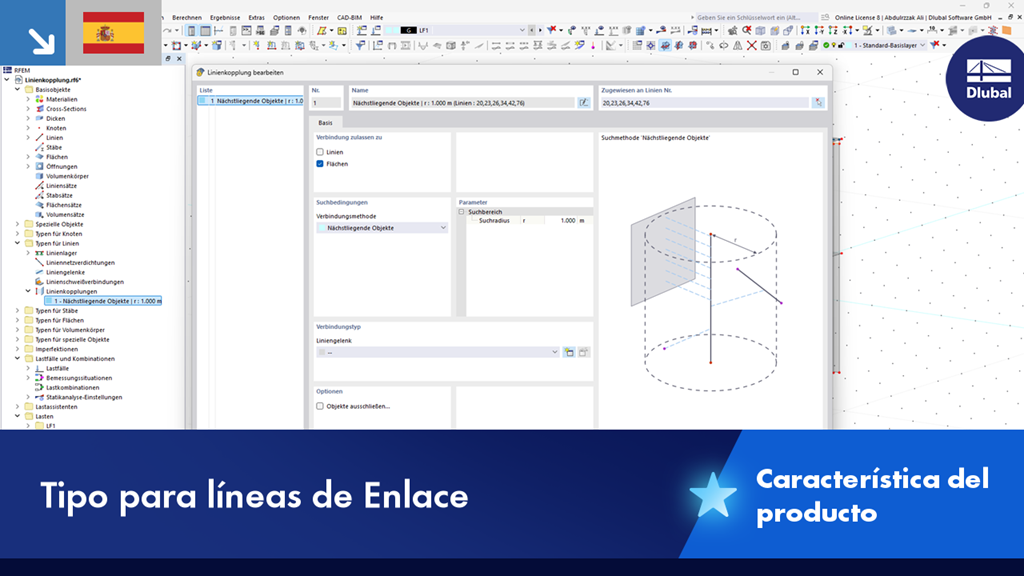This screenshot has height=576, width=1024.
Task: Expand the Imperfektionen folder
Action: click(18, 349)
